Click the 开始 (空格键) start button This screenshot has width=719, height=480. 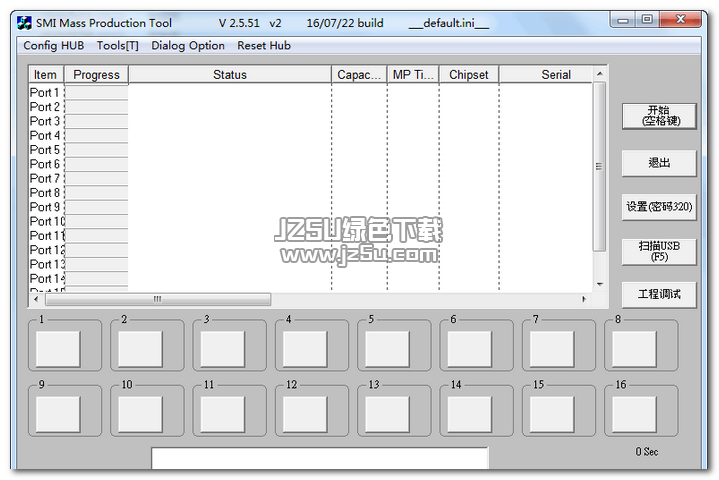coord(659,116)
